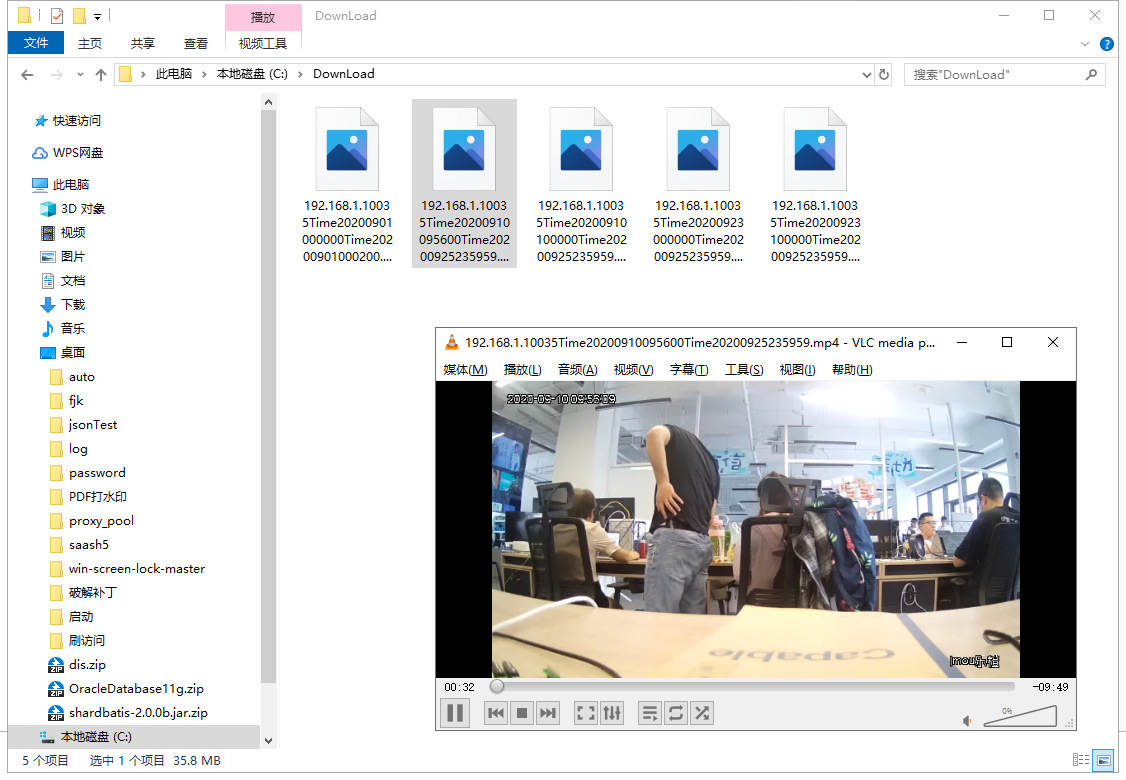
Task: Open VLC extended settings equalizer panel
Action: (x=612, y=712)
